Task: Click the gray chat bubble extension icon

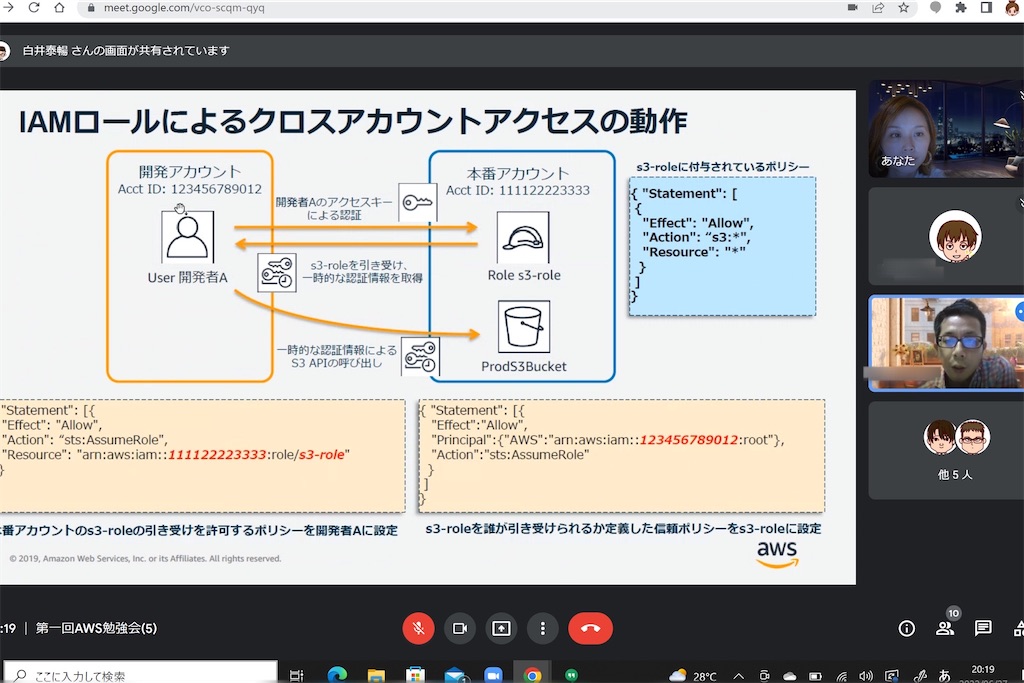Action: coord(935,8)
